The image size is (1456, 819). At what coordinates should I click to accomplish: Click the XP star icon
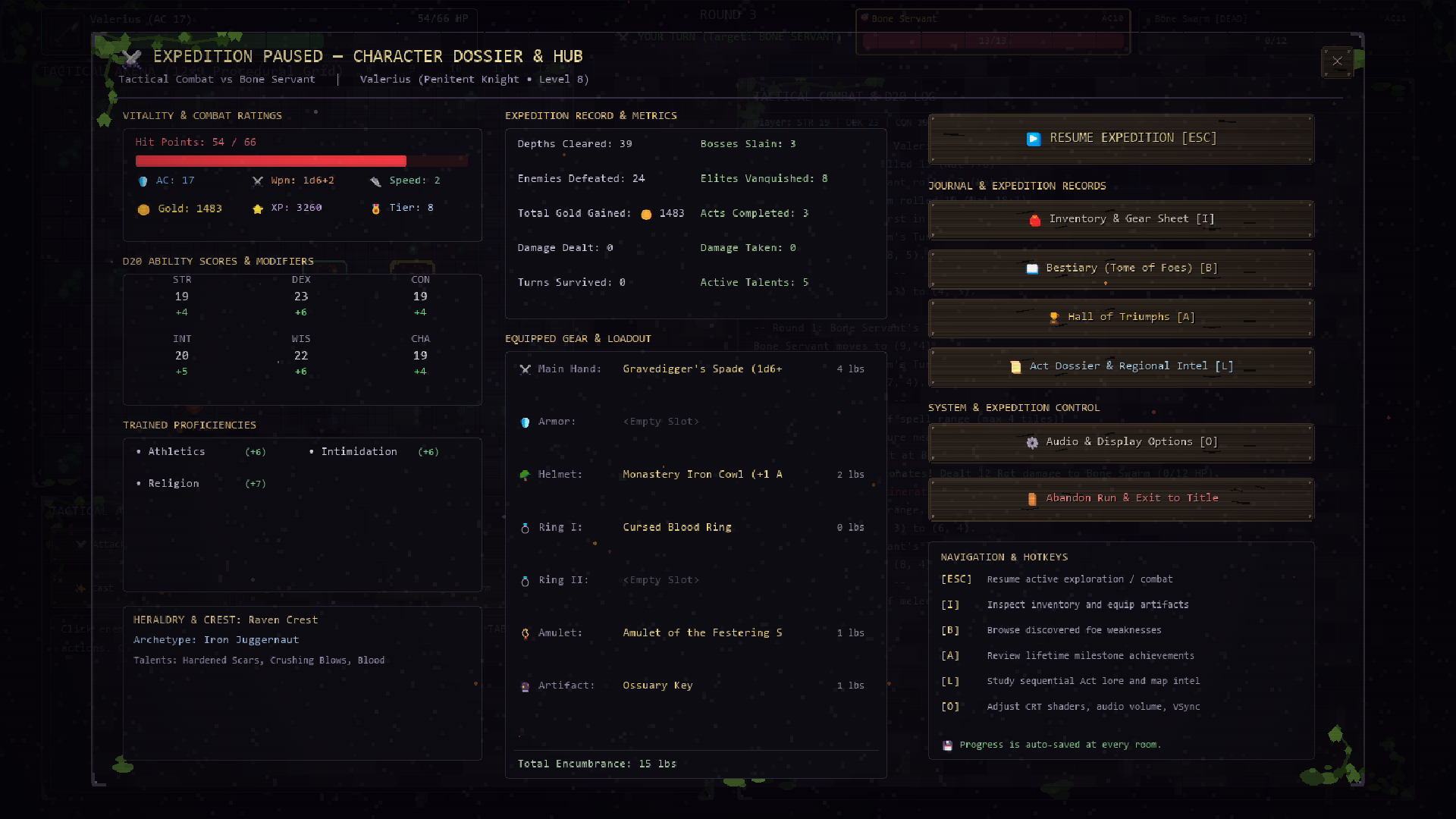(258, 209)
